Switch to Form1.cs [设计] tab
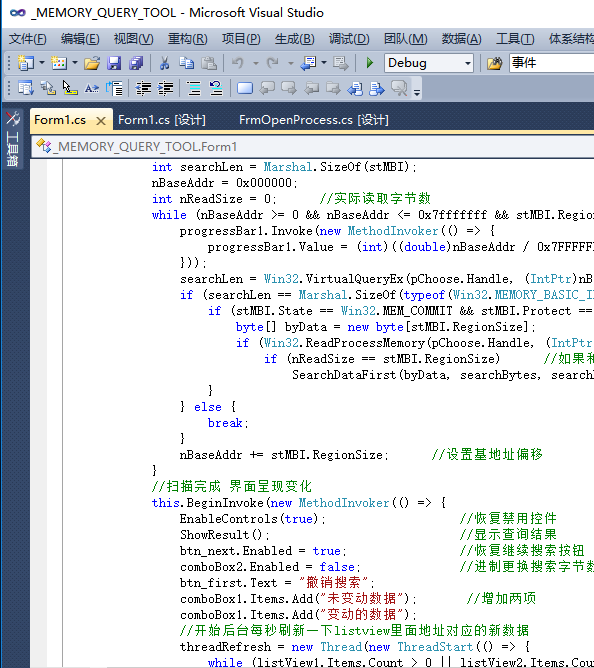This screenshot has width=594, height=668. (x=162, y=120)
